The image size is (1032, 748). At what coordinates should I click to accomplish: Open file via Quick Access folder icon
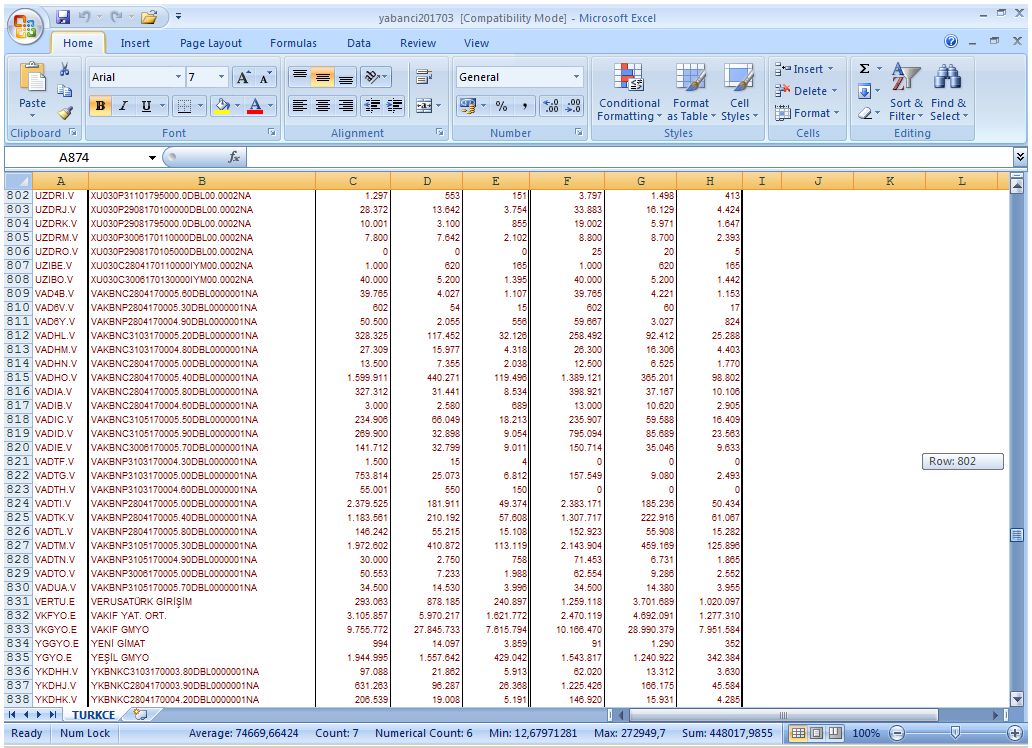(x=149, y=17)
